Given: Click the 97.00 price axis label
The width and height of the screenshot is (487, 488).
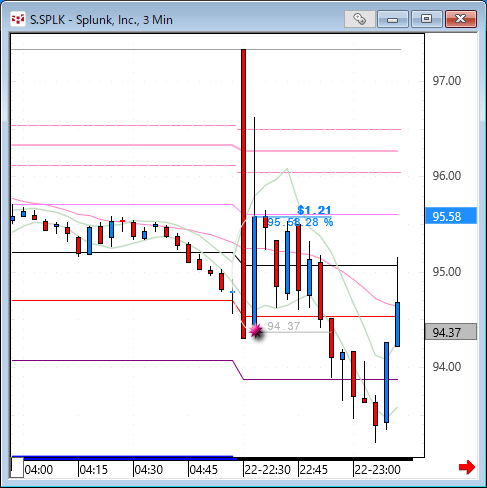Looking at the screenshot, I should pos(447,81).
